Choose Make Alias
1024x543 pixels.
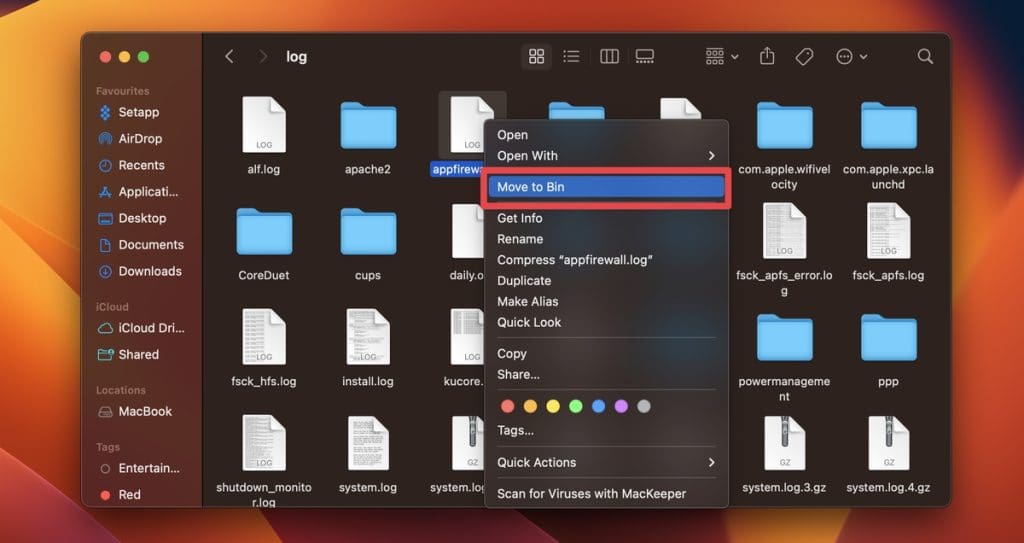(x=606, y=302)
